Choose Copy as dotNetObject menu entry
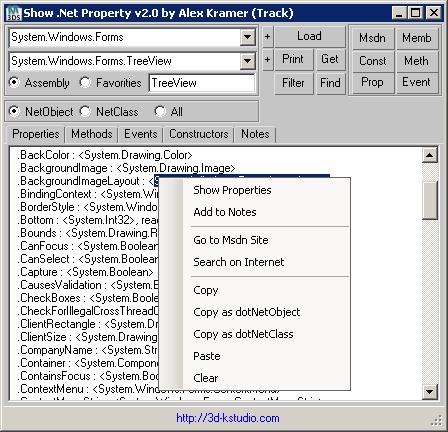 click(247, 312)
